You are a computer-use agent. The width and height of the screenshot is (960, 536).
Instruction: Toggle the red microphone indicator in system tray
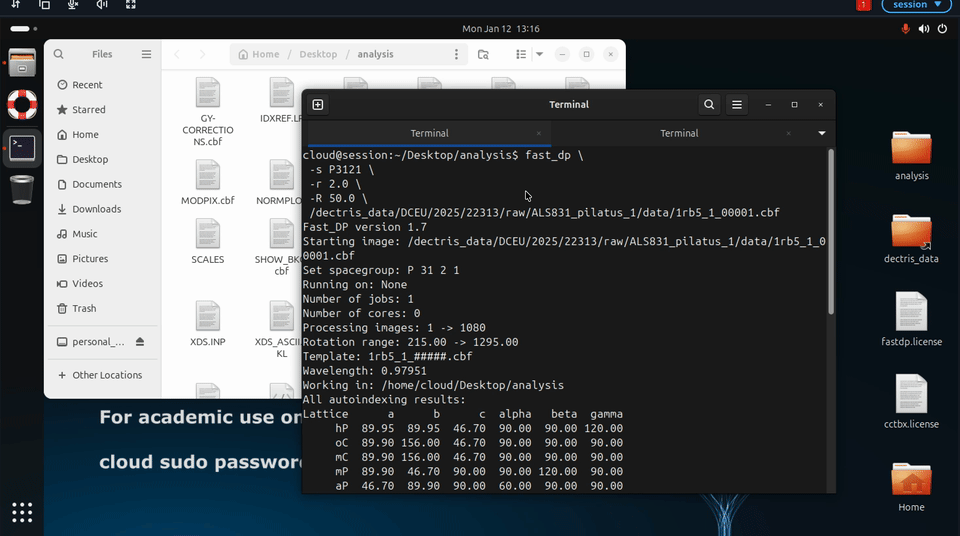906,29
